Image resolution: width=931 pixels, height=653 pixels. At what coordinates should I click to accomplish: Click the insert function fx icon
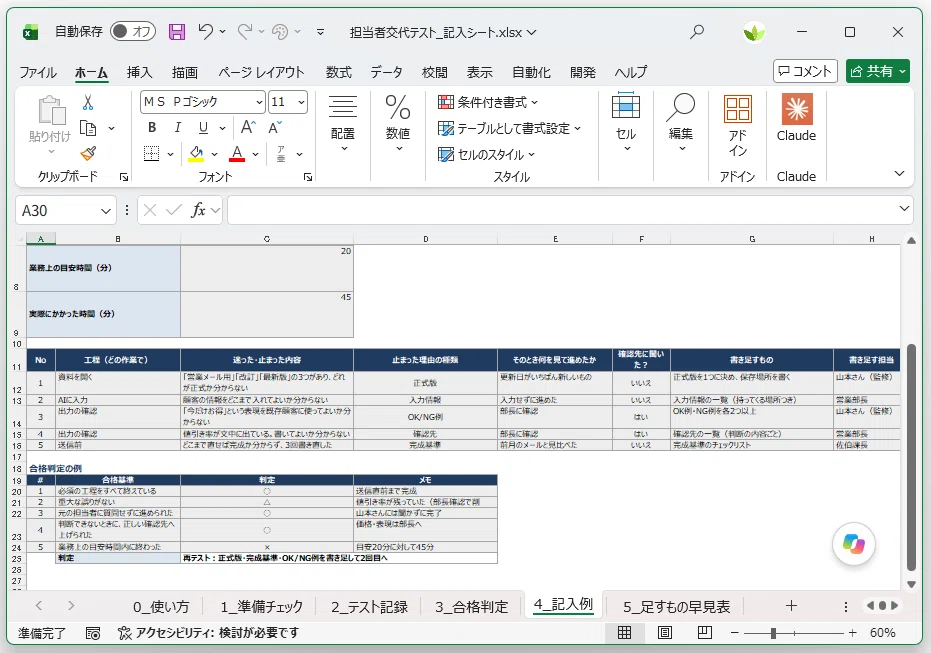(198, 210)
